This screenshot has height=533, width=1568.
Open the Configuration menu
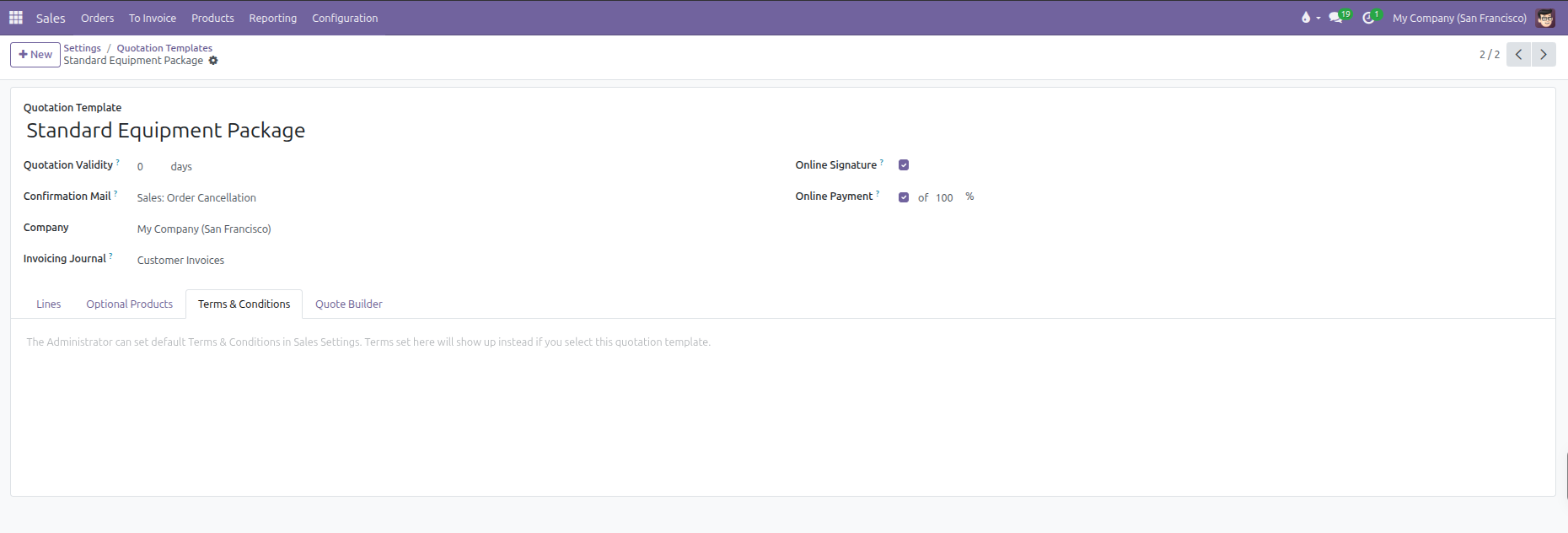point(345,18)
